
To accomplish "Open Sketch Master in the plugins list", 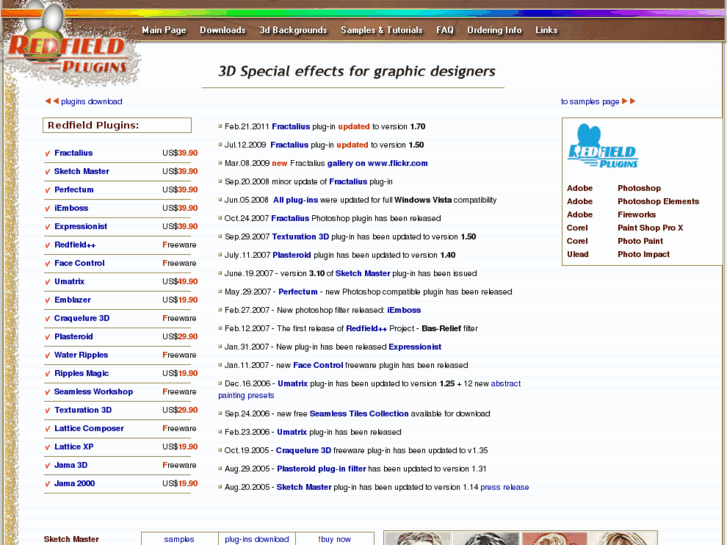I will pos(82,171).
